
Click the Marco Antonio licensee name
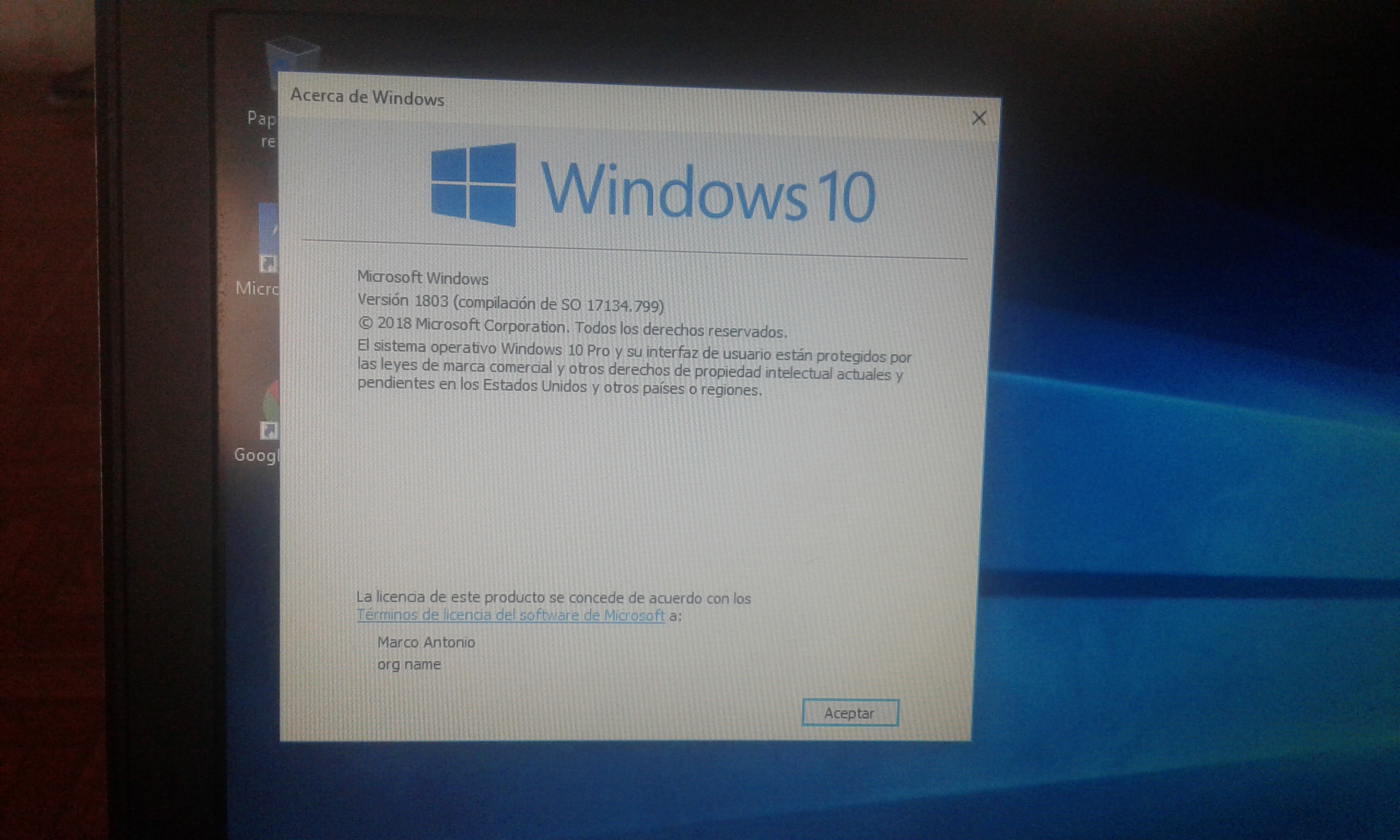426,643
